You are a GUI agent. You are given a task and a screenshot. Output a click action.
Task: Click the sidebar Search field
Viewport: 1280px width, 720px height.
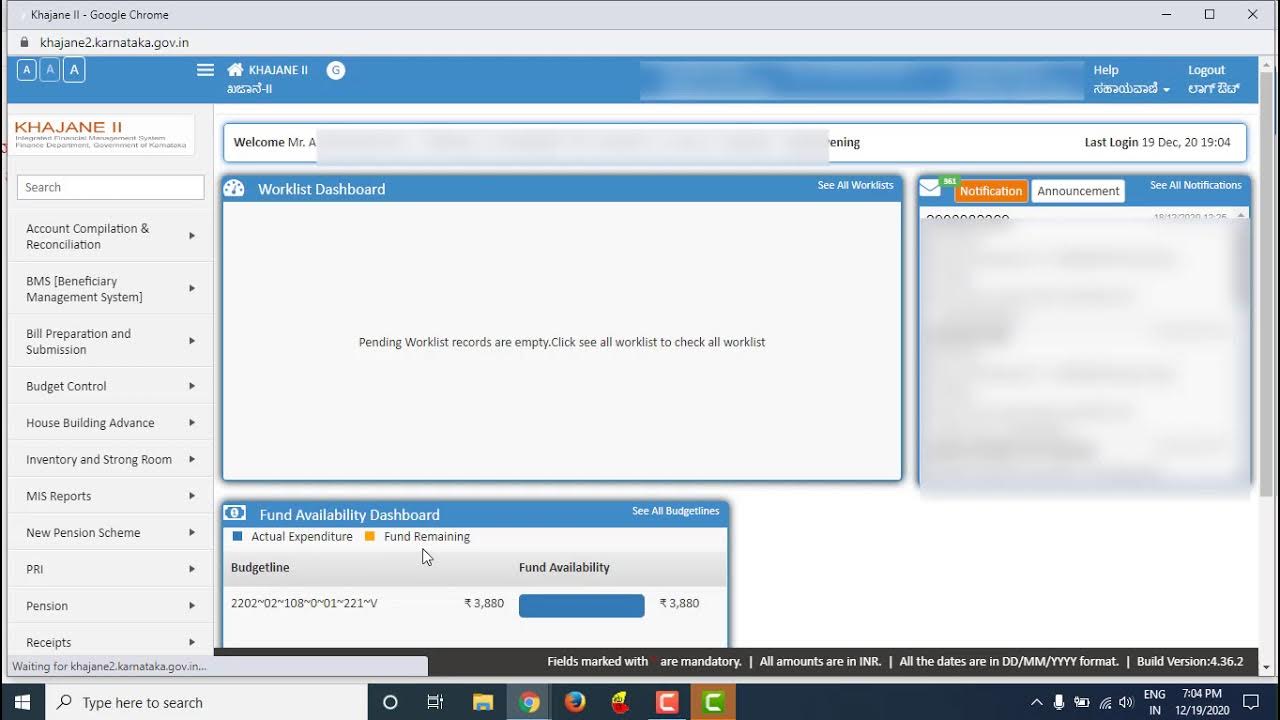click(x=110, y=187)
